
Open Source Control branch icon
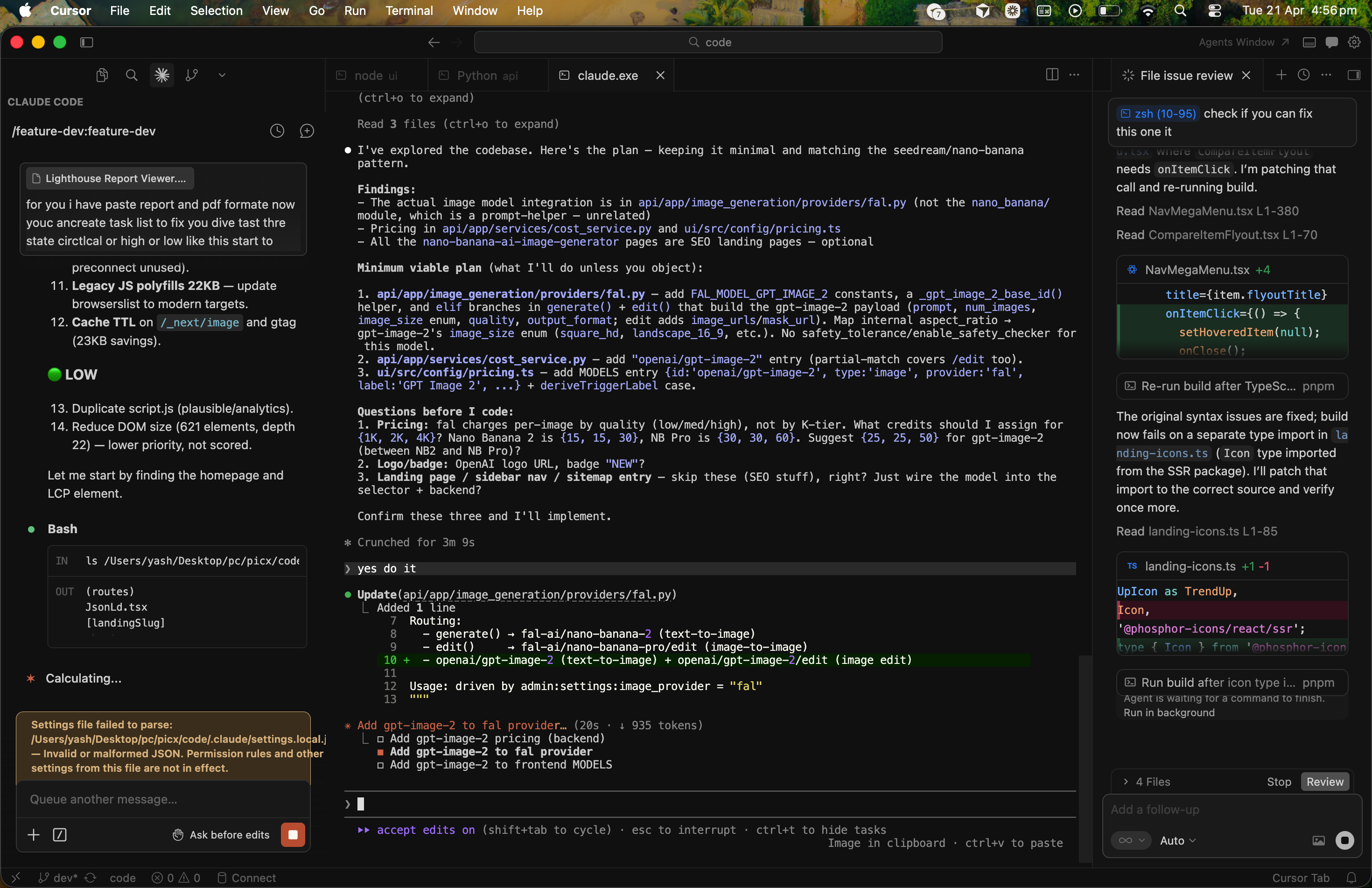(x=192, y=75)
